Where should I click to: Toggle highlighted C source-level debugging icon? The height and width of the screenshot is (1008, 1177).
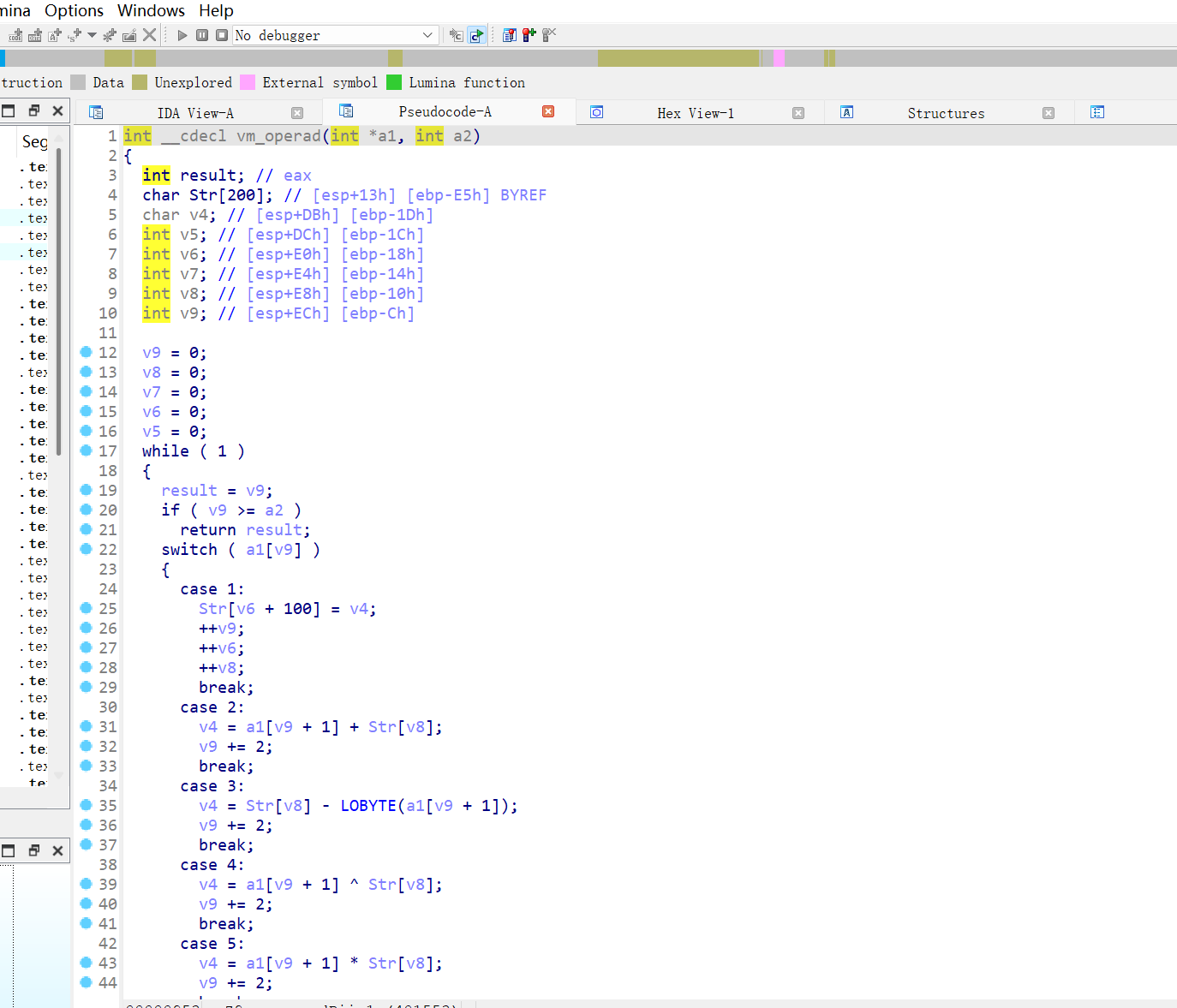click(x=476, y=35)
